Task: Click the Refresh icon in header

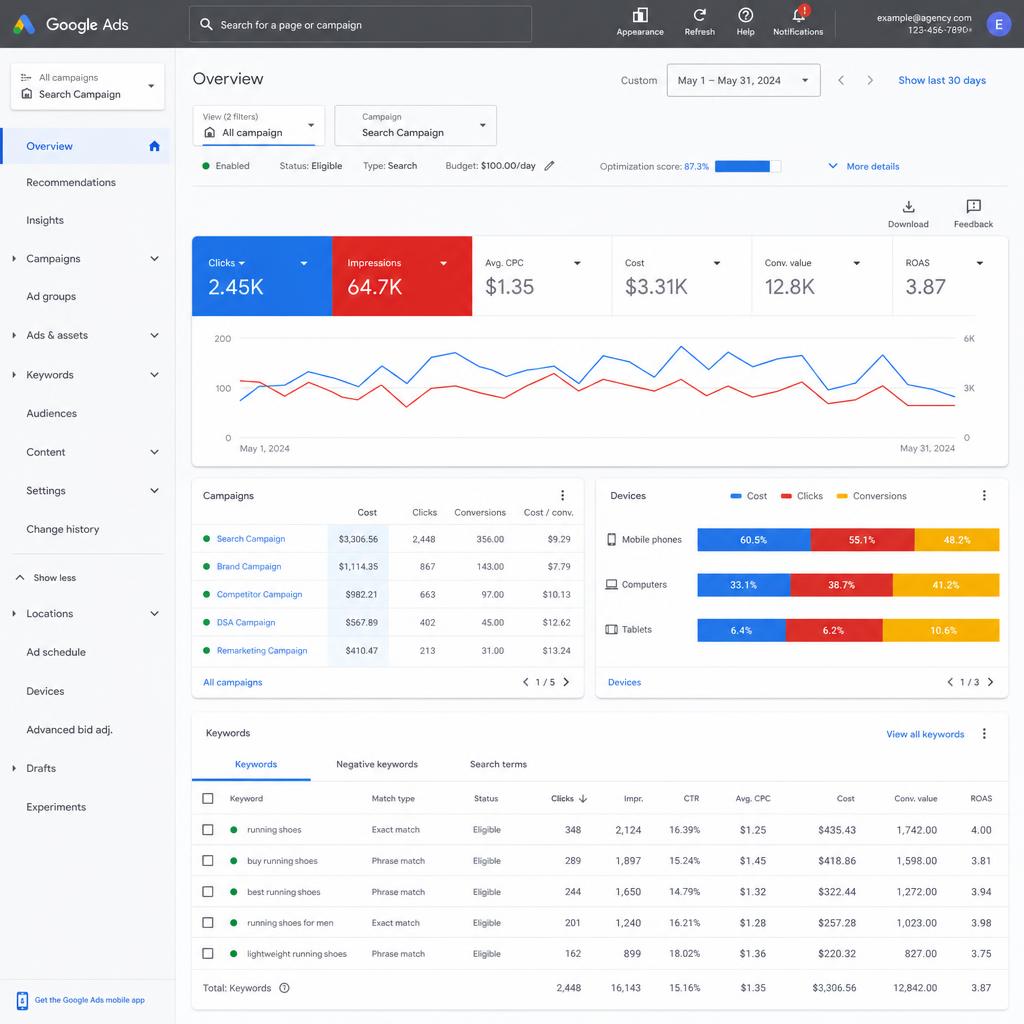Action: [699, 15]
